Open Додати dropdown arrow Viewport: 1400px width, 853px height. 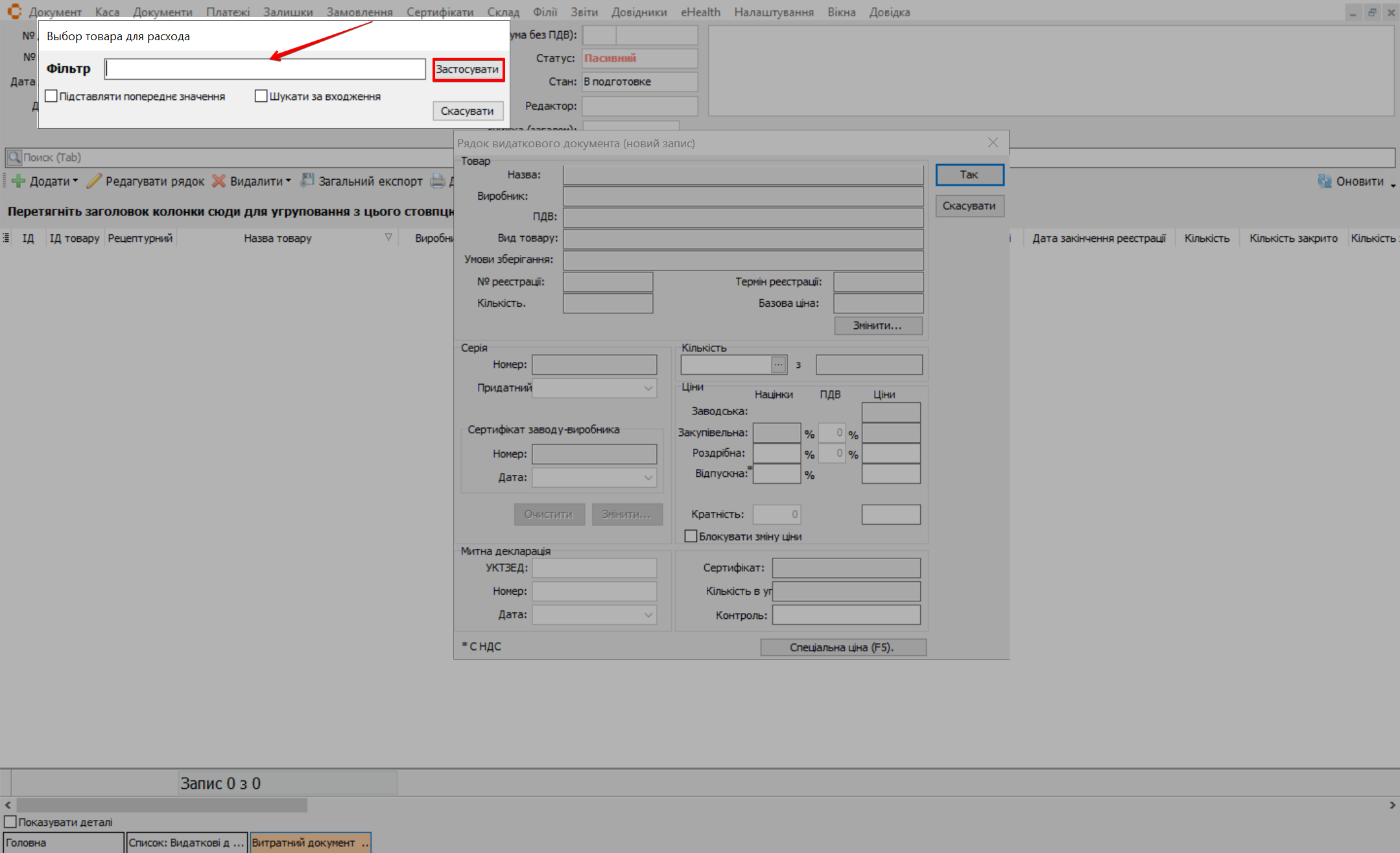[x=75, y=181]
